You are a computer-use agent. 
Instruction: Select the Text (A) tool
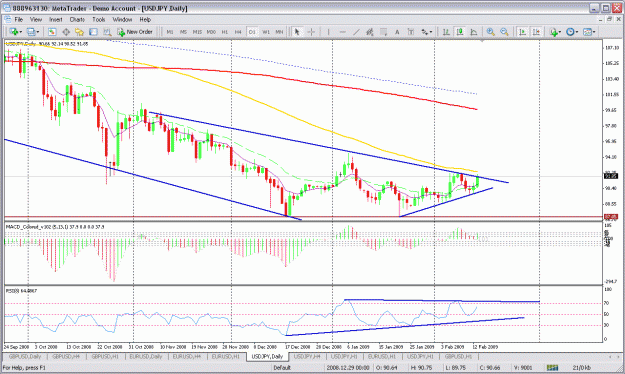tap(397, 32)
